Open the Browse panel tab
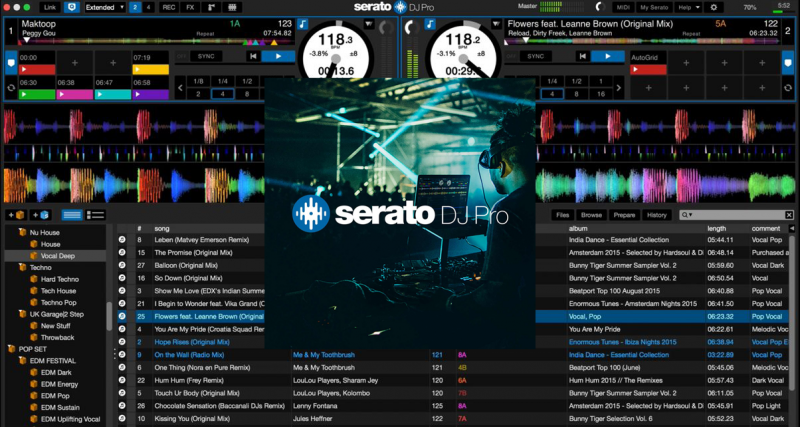The image size is (800, 427). coord(591,215)
